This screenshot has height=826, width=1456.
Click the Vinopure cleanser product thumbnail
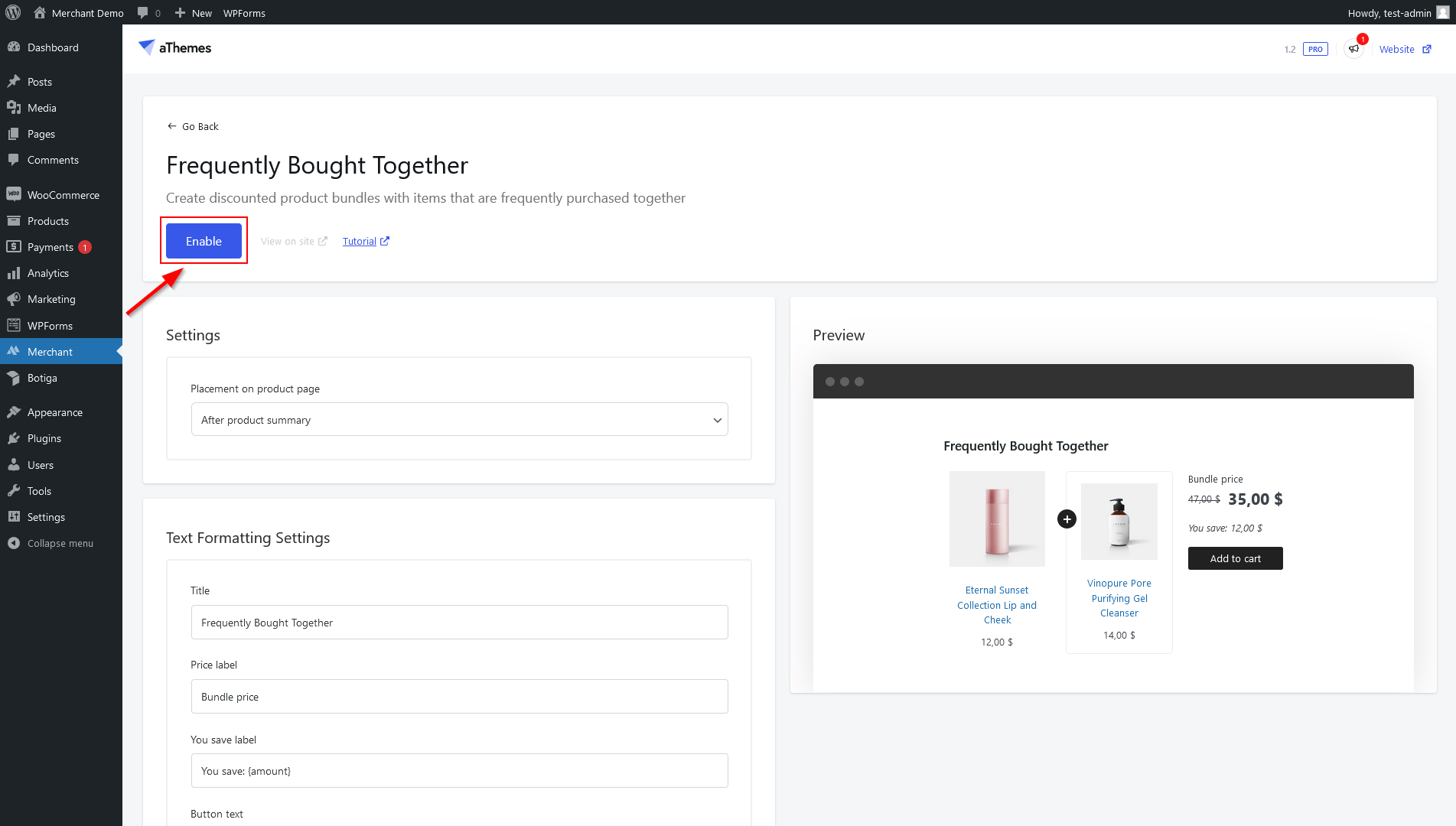click(1119, 522)
